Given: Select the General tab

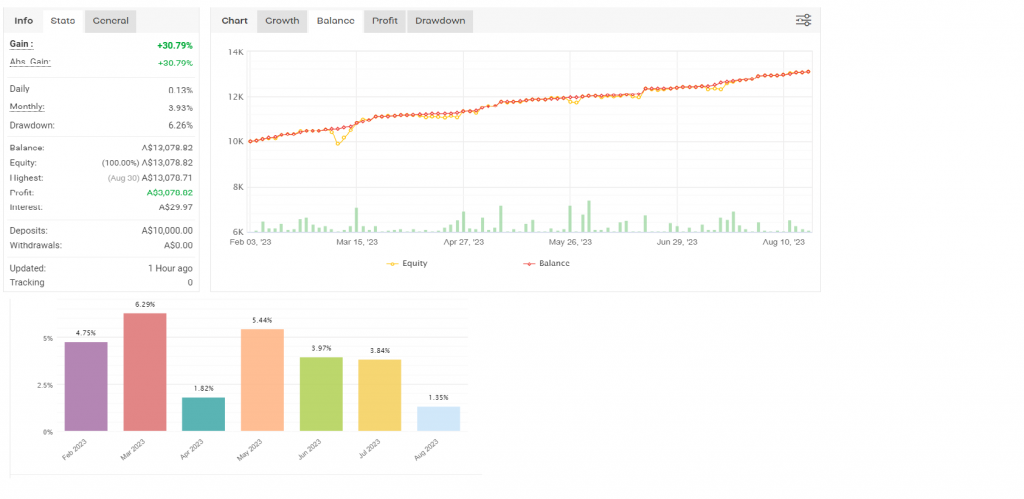Looking at the screenshot, I should tap(109, 21).
